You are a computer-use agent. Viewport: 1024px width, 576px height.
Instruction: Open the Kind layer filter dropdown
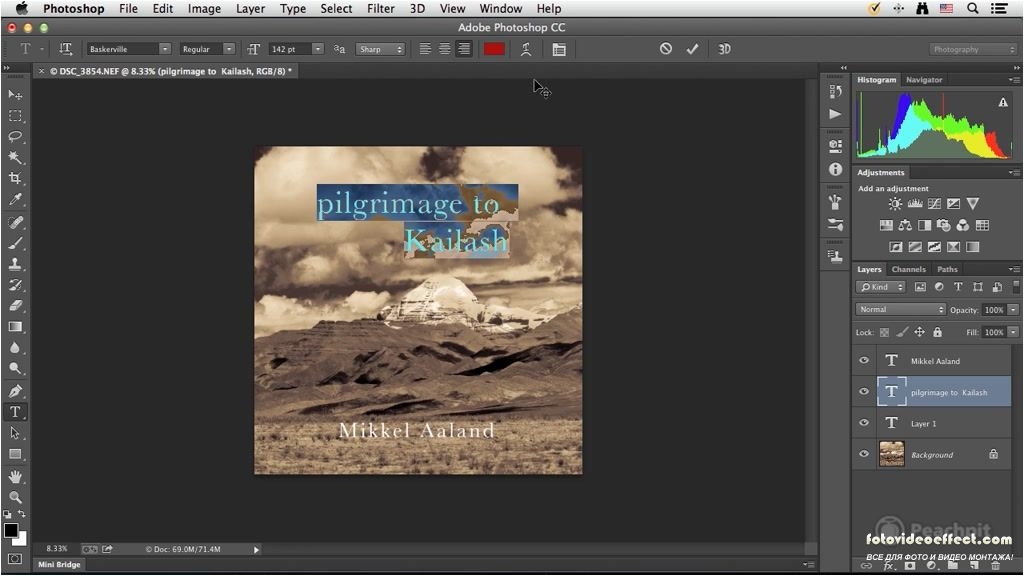(x=881, y=287)
